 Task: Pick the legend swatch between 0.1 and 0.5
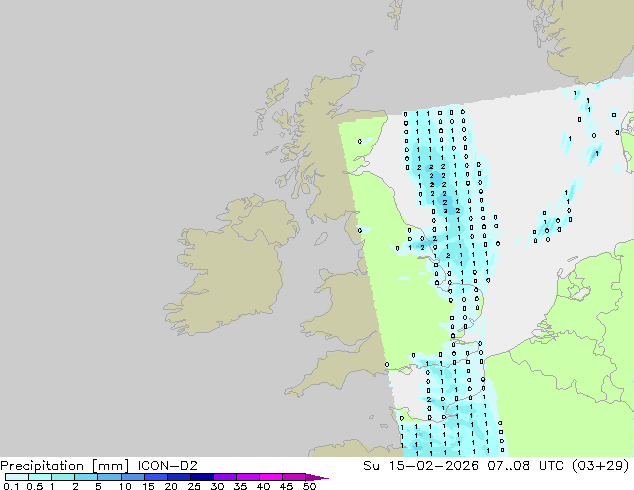(x=17, y=477)
